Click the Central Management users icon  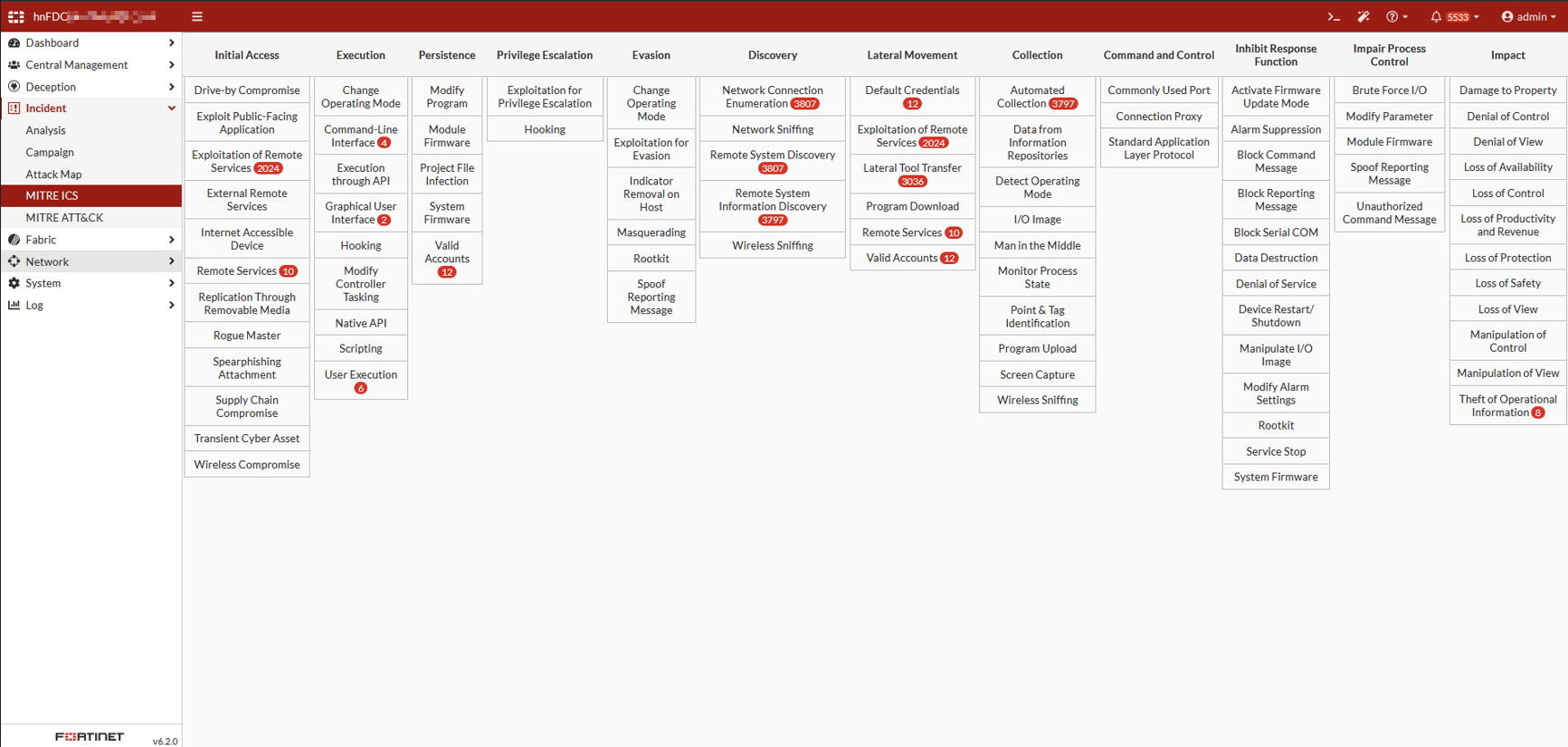coord(14,65)
